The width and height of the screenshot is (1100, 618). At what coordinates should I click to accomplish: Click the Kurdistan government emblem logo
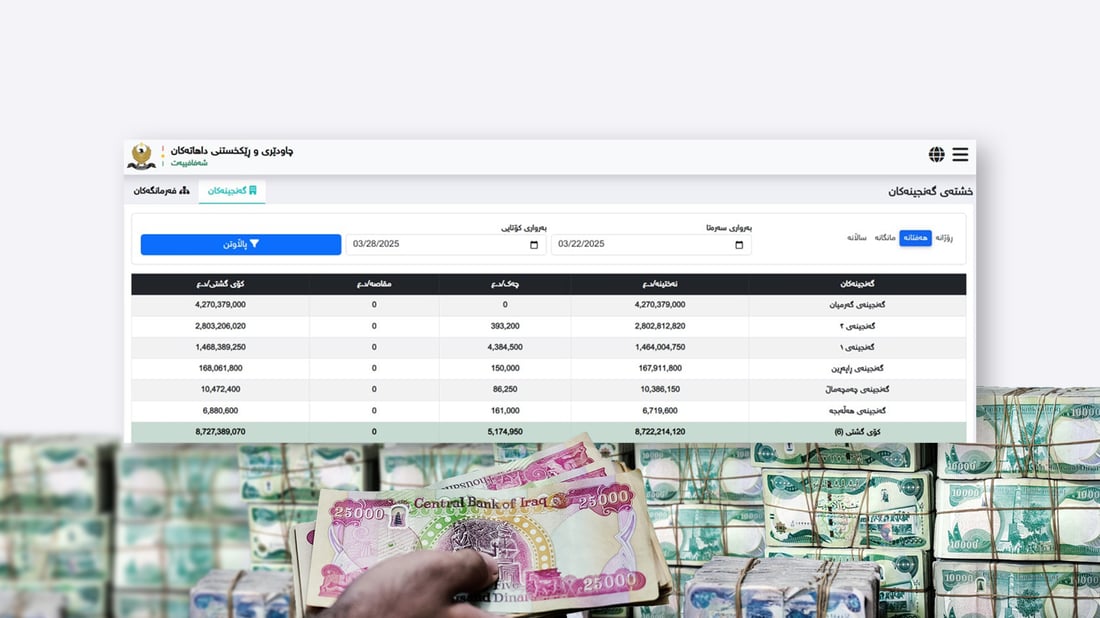(x=142, y=156)
